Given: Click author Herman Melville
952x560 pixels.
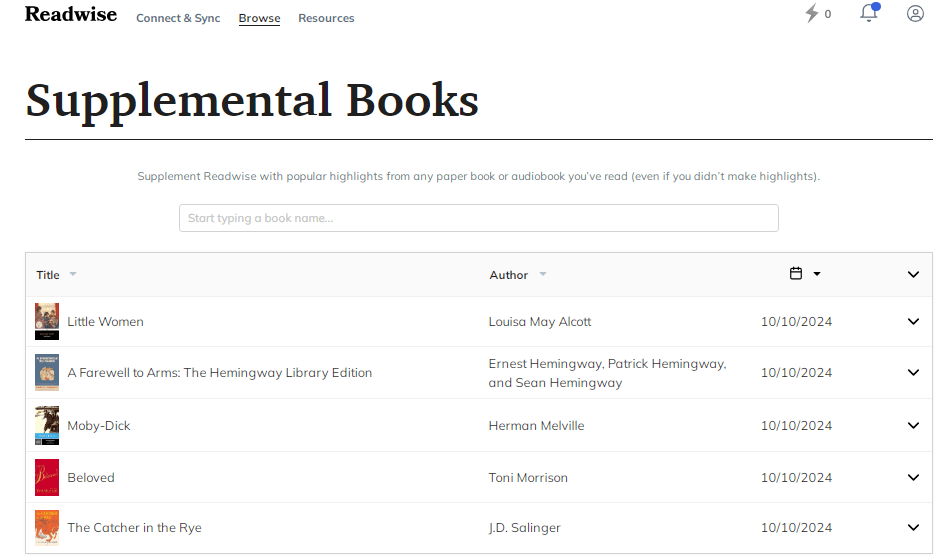Looking at the screenshot, I should (x=537, y=425).
